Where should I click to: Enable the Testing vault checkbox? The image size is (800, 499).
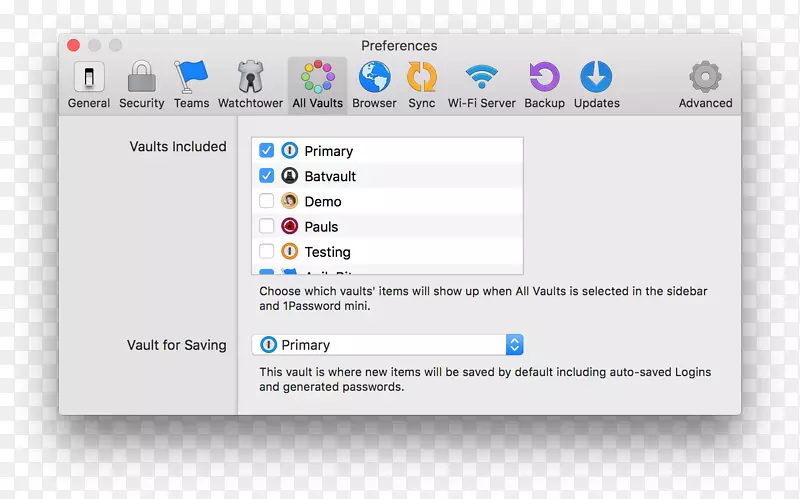click(266, 251)
